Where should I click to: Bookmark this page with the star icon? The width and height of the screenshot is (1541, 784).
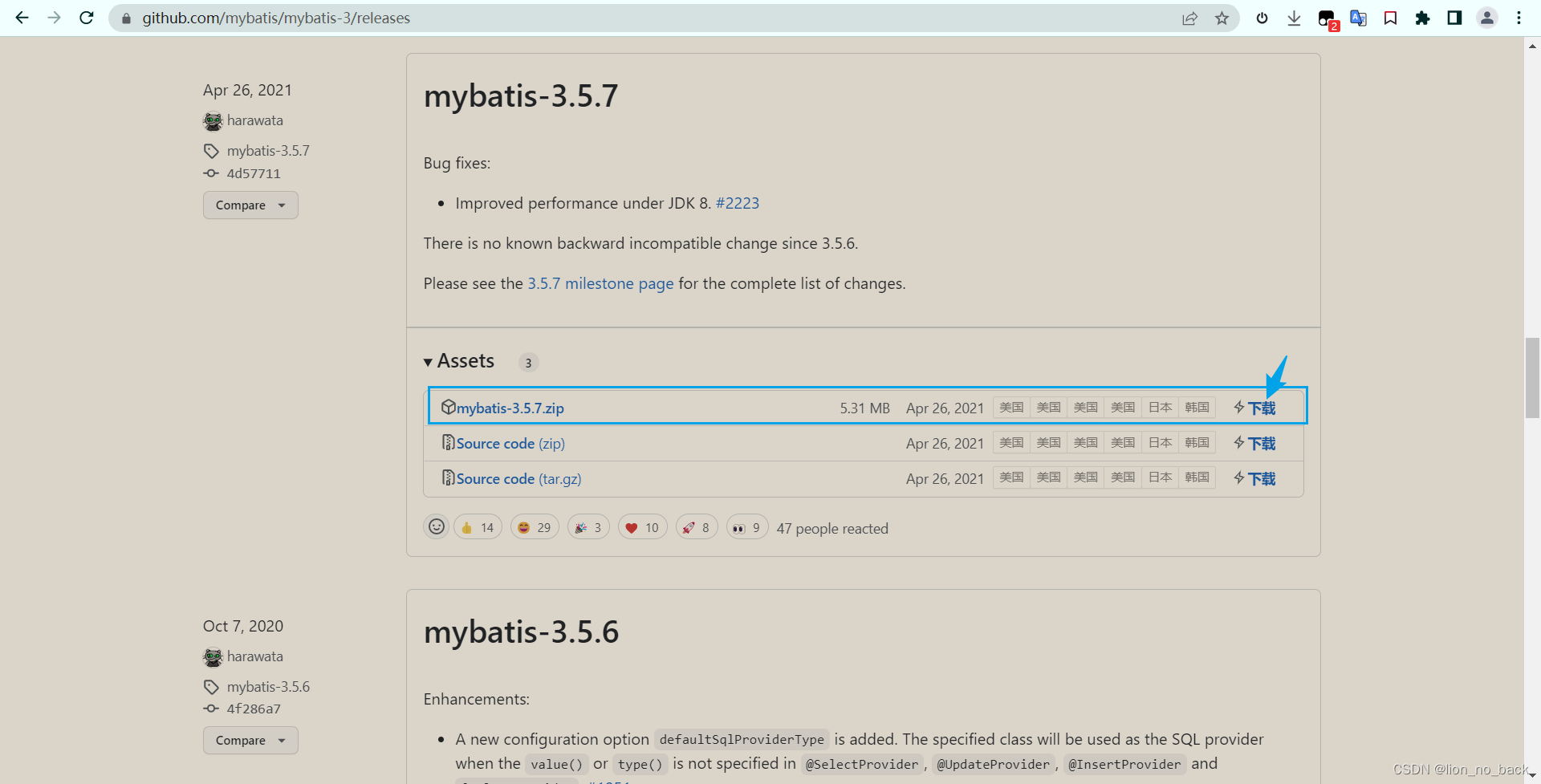[1222, 18]
